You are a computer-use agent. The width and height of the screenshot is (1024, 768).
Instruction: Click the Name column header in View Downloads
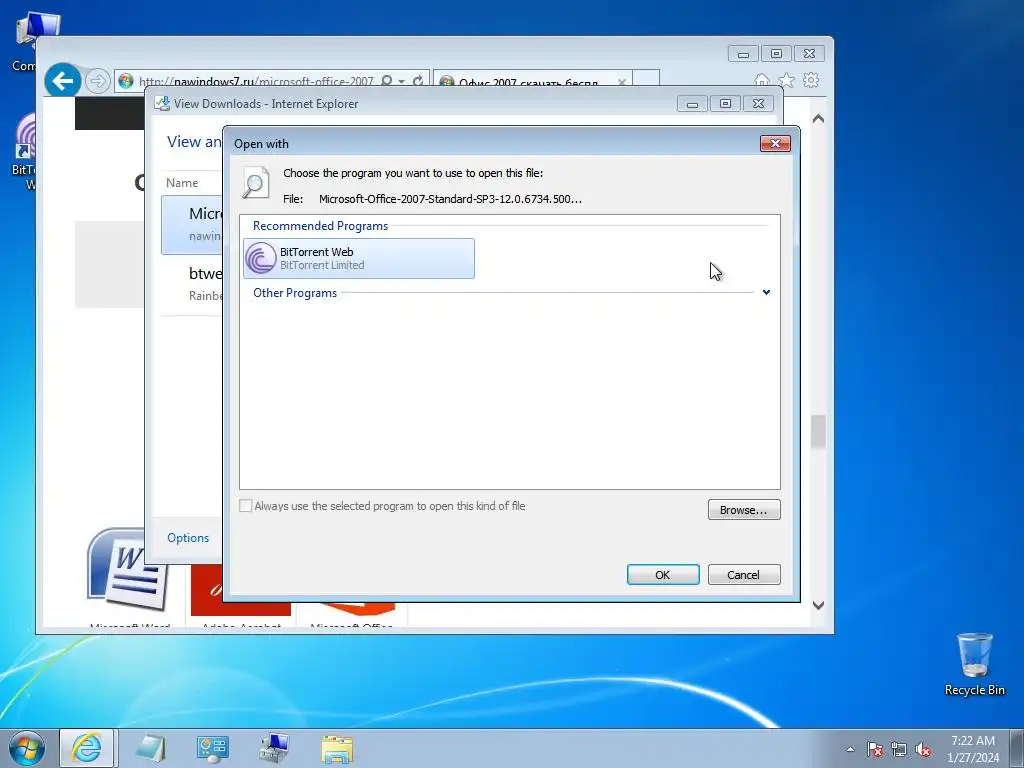pos(182,183)
